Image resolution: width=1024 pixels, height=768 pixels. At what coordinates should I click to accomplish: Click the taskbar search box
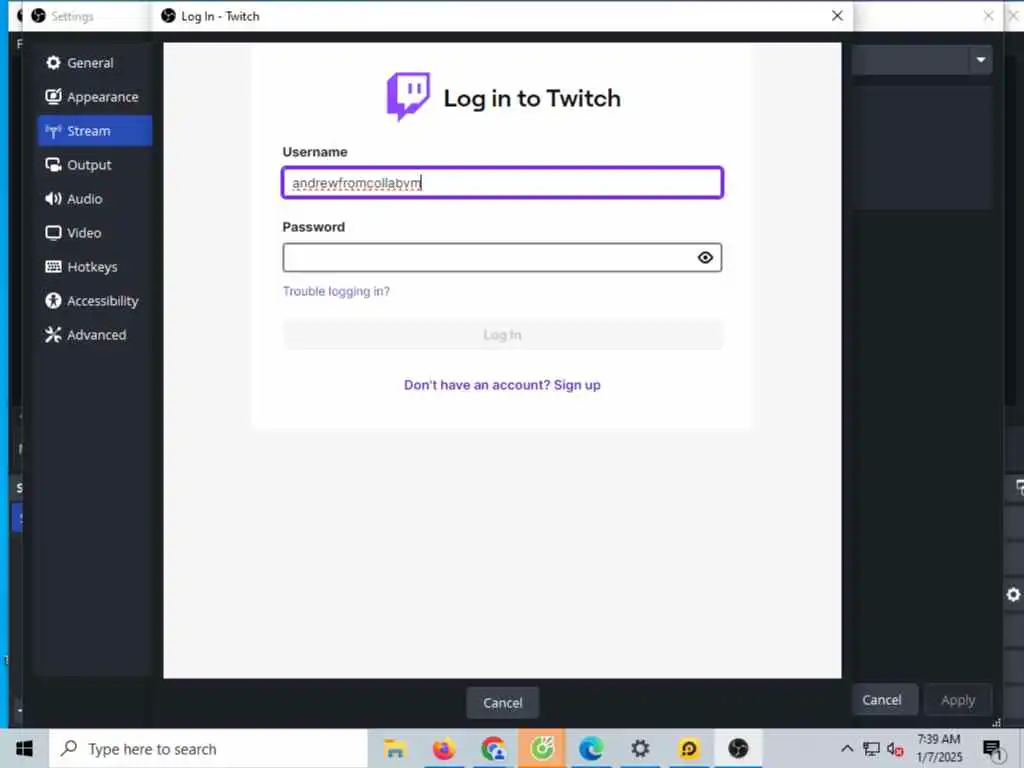pos(208,748)
